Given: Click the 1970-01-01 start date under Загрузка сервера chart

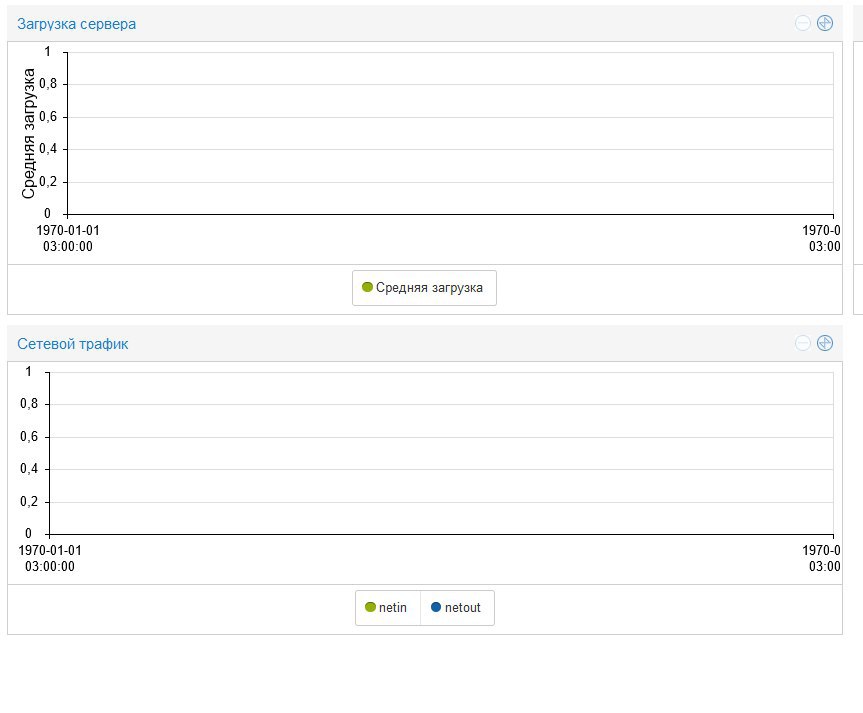Looking at the screenshot, I should pos(68,230).
